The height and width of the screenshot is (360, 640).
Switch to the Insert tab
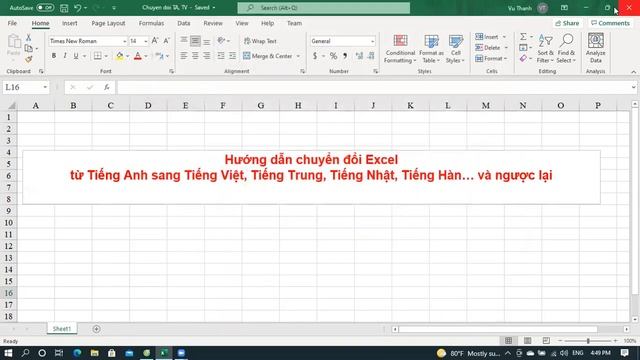tap(70, 23)
